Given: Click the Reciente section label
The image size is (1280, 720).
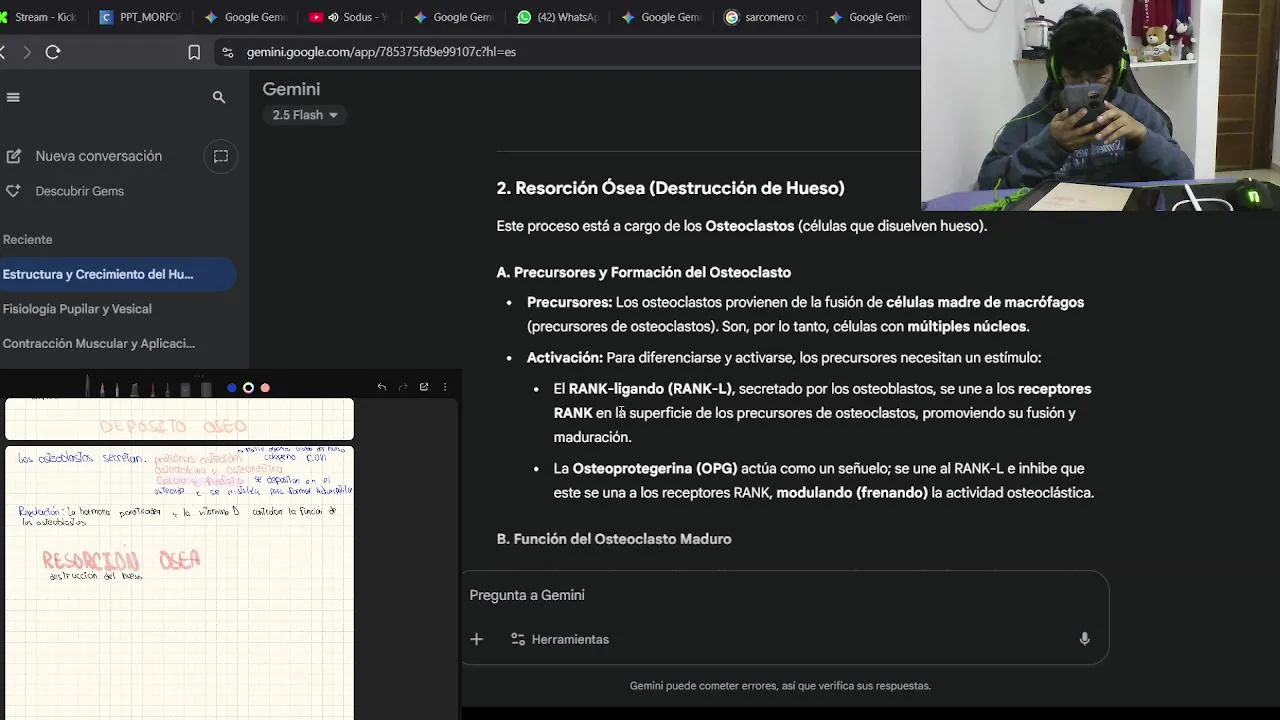Looking at the screenshot, I should point(27,240).
